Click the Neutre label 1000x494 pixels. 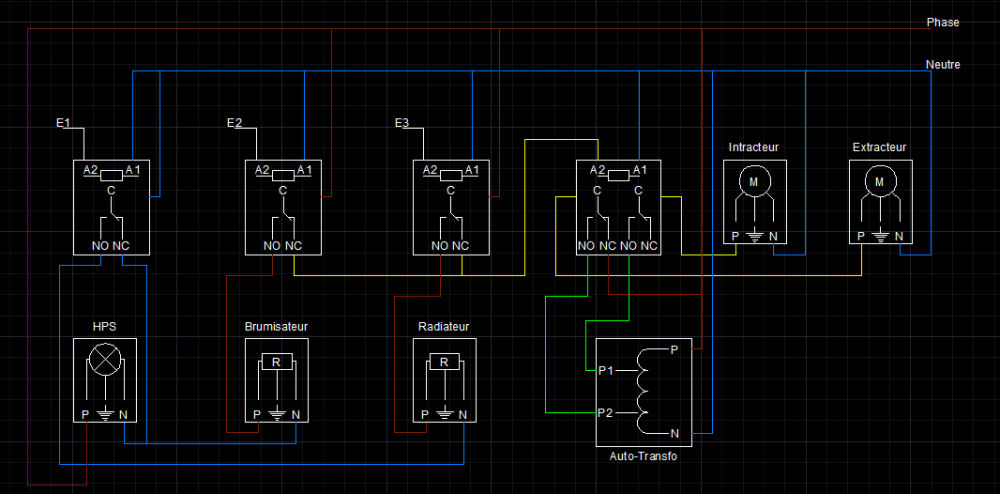(x=943, y=65)
